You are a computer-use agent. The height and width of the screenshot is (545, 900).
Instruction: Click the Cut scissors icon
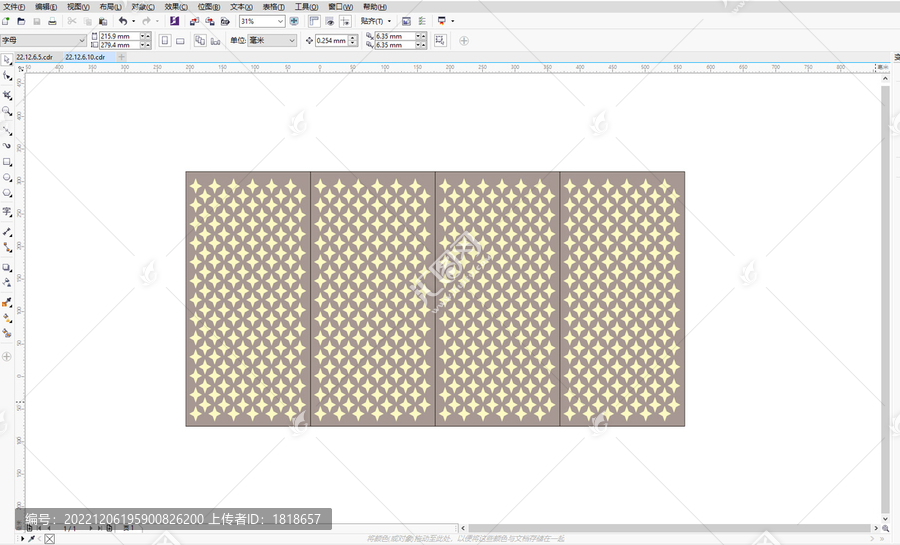point(72,21)
